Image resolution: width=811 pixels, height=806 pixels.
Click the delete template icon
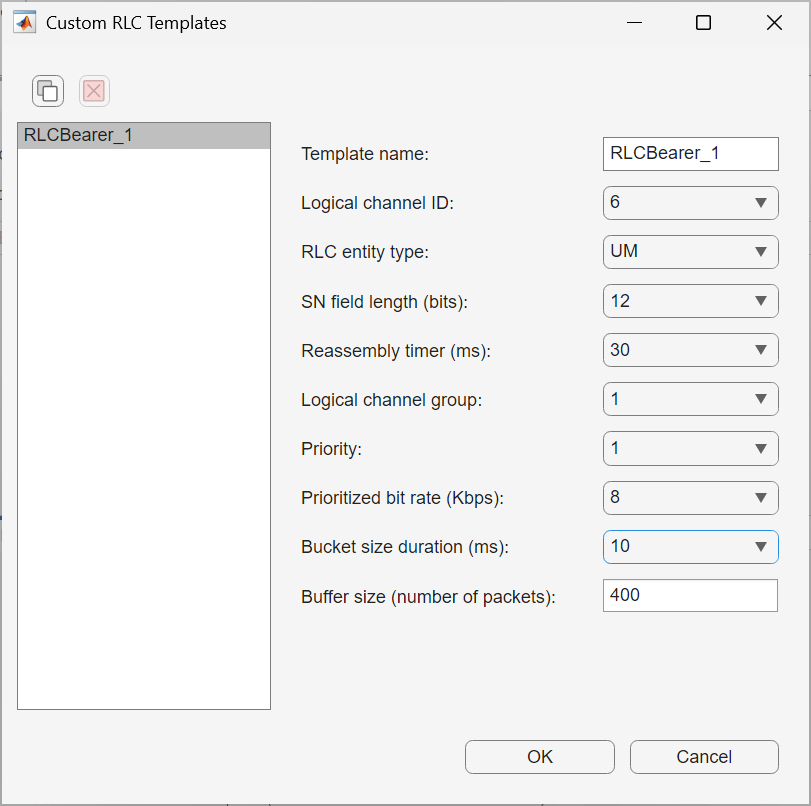(x=94, y=92)
